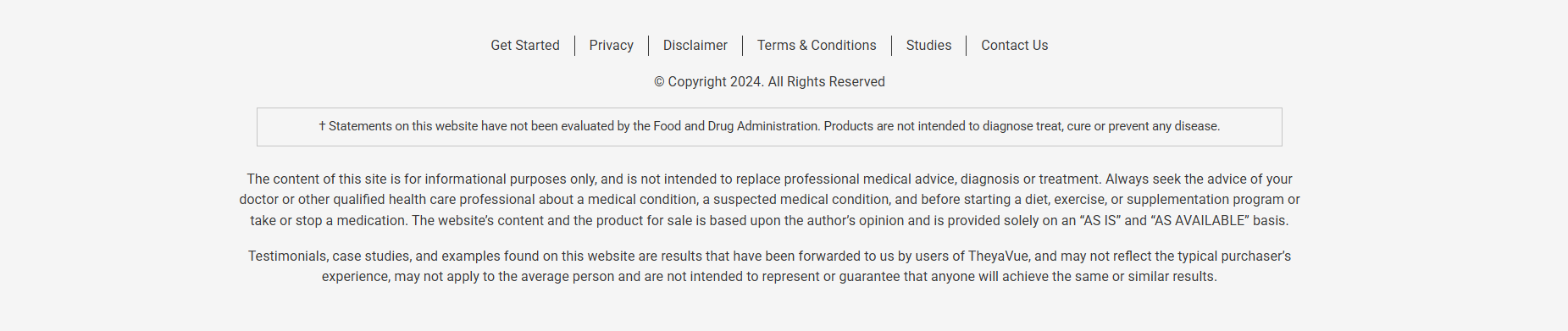Click the Copyright 2024 All Rights Reserved text
The height and width of the screenshot is (331, 1568).
(x=769, y=82)
